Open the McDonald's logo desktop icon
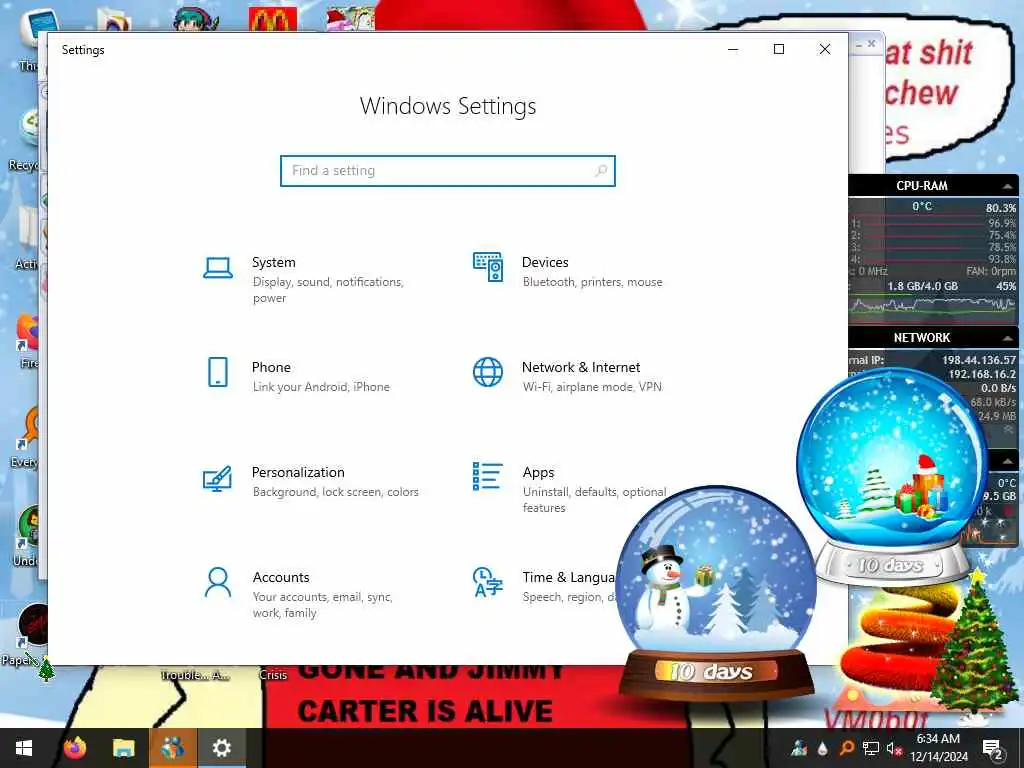 (272, 18)
